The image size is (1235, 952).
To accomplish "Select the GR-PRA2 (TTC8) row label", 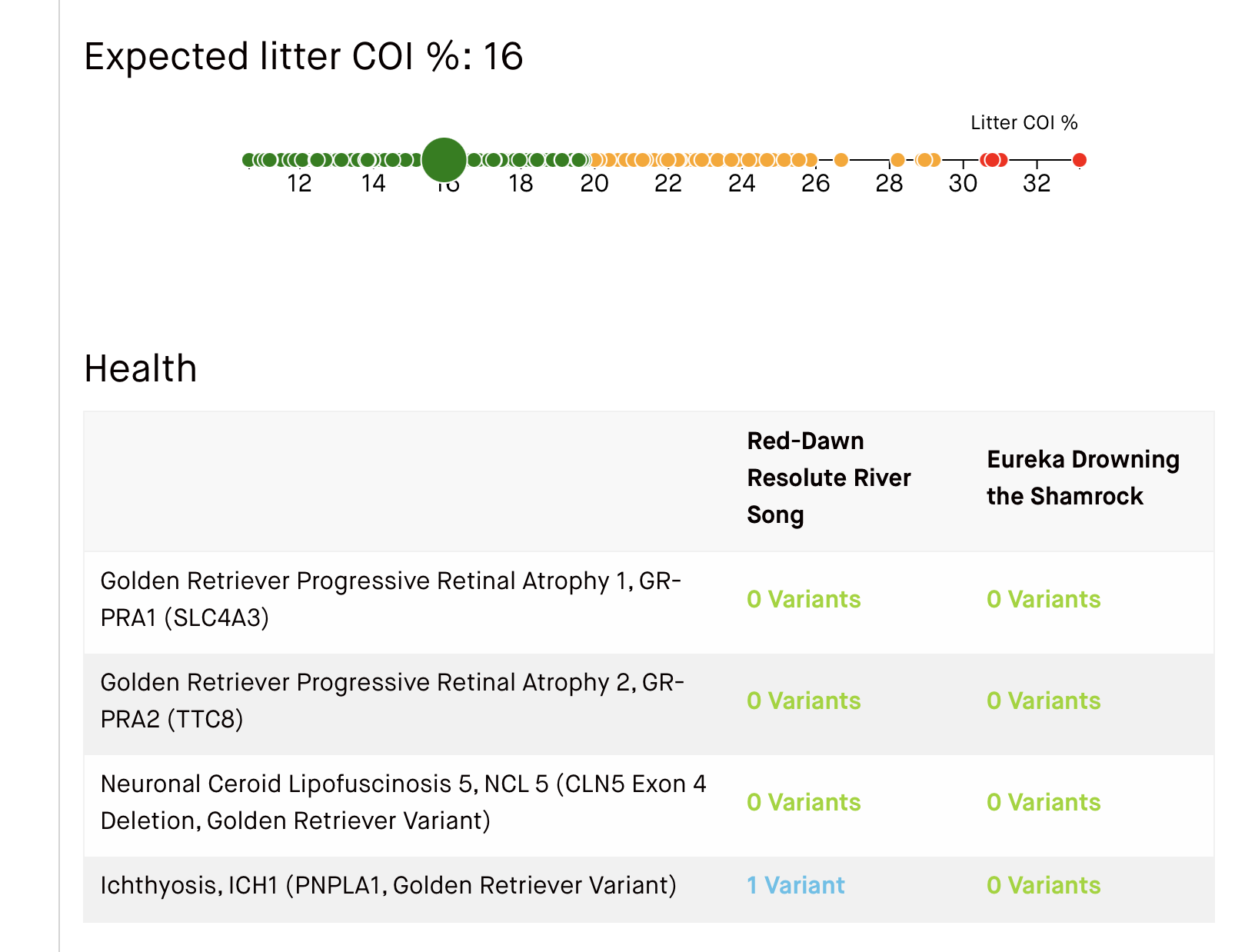I will coord(392,701).
